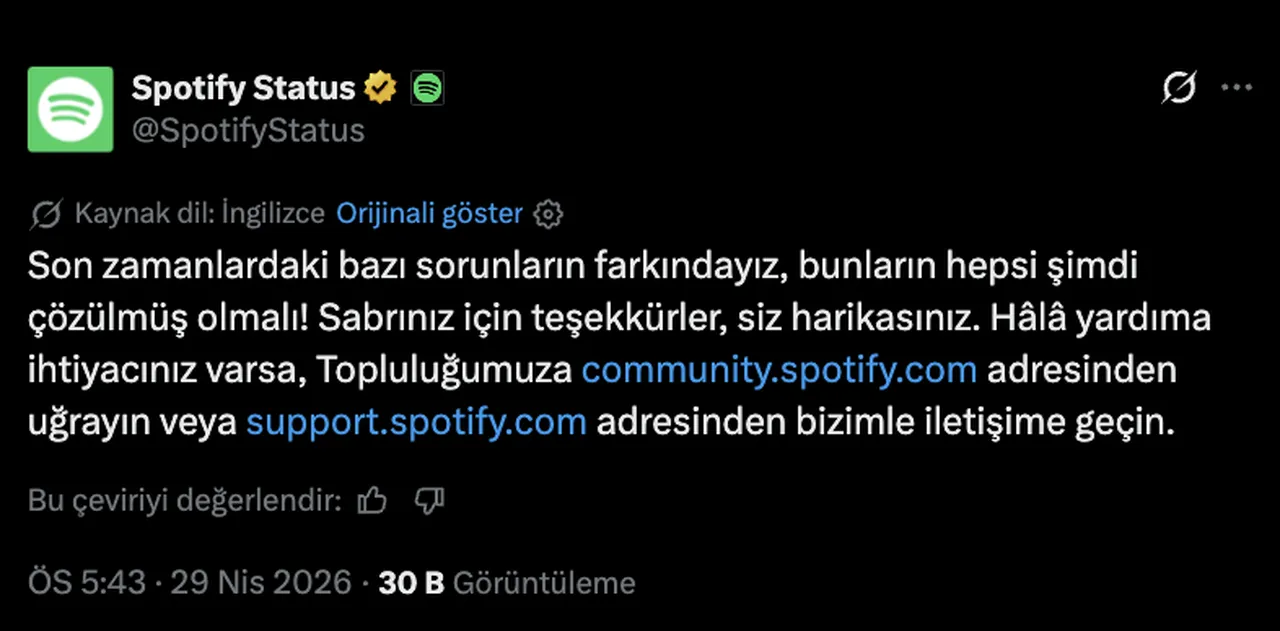Click 'Bu çeviriyi değerlendir' text
This screenshot has width=1280, height=631.
tap(183, 500)
